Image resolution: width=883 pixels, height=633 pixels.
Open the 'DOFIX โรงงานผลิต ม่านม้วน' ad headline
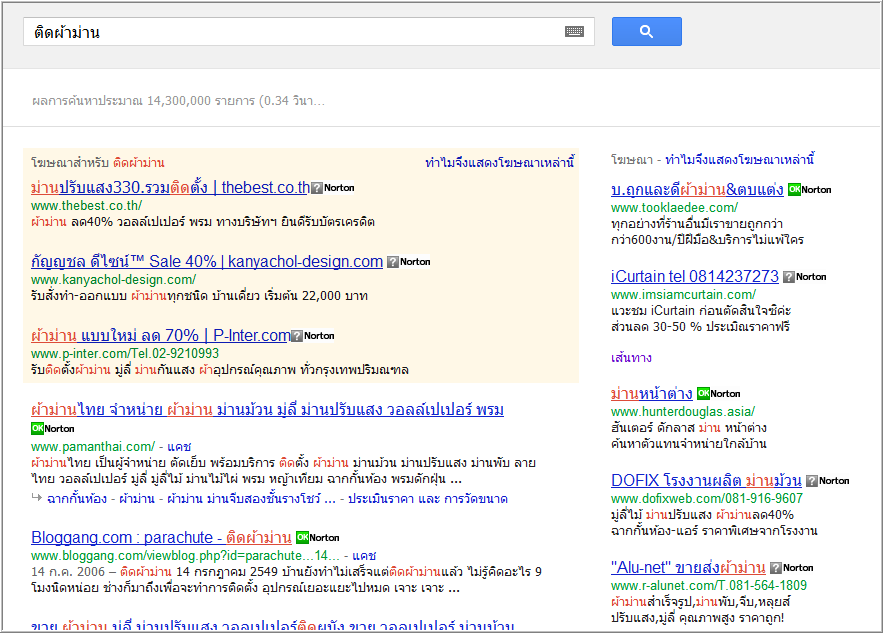[x=706, y=480]
